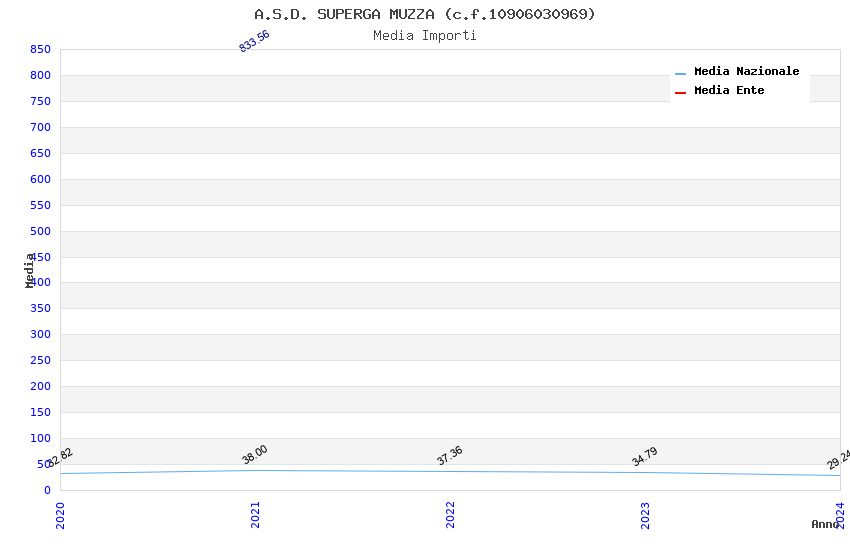The height and width of the screenshot is (550, 850).
Task: Click the red Media Ente legend swatch
Action: (680, 93)
